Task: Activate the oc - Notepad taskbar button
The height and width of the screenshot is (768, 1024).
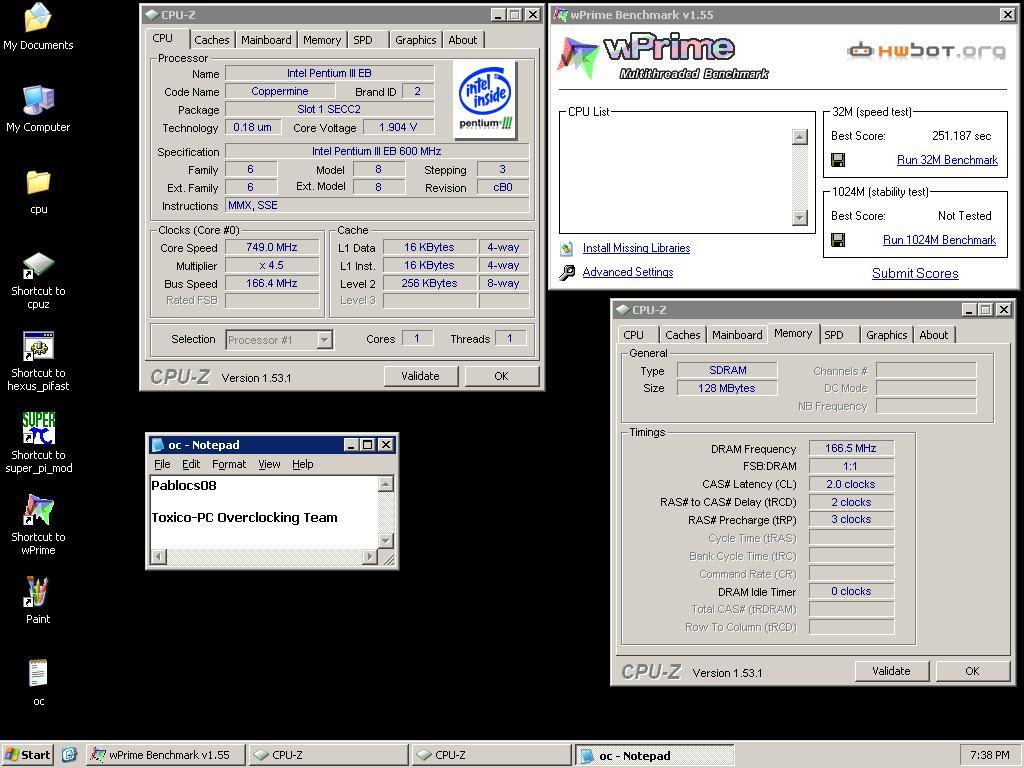Action: (654, 755)
